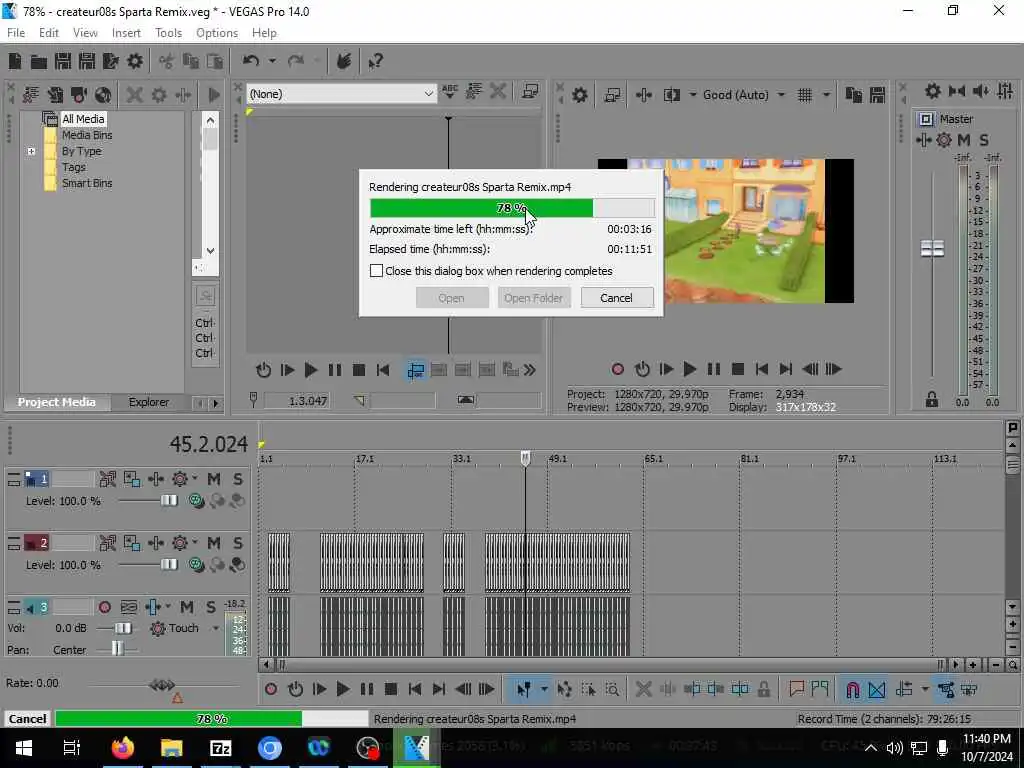The height and width of the screenshot is (768, 1024).
Task: Click the Windows Start button
Action: 24,748
